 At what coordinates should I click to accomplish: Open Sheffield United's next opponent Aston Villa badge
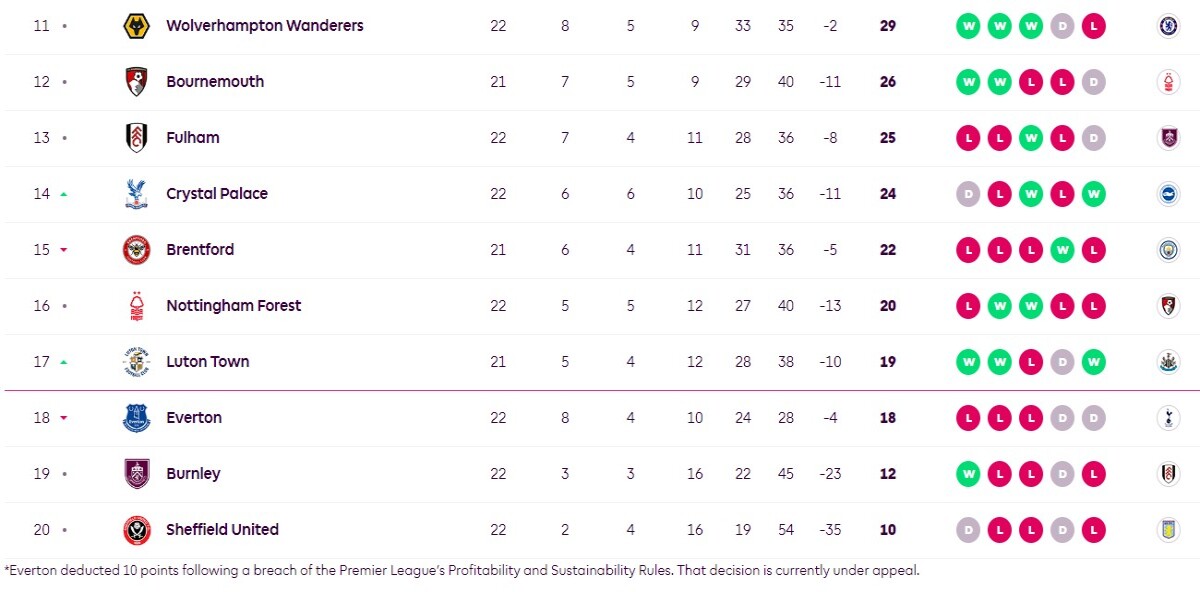[x=1167, y=530]
